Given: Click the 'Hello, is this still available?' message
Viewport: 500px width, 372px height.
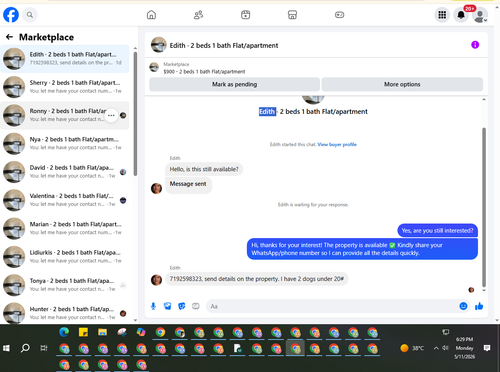Looking at the screenshot, I should (x=204, y=169).
